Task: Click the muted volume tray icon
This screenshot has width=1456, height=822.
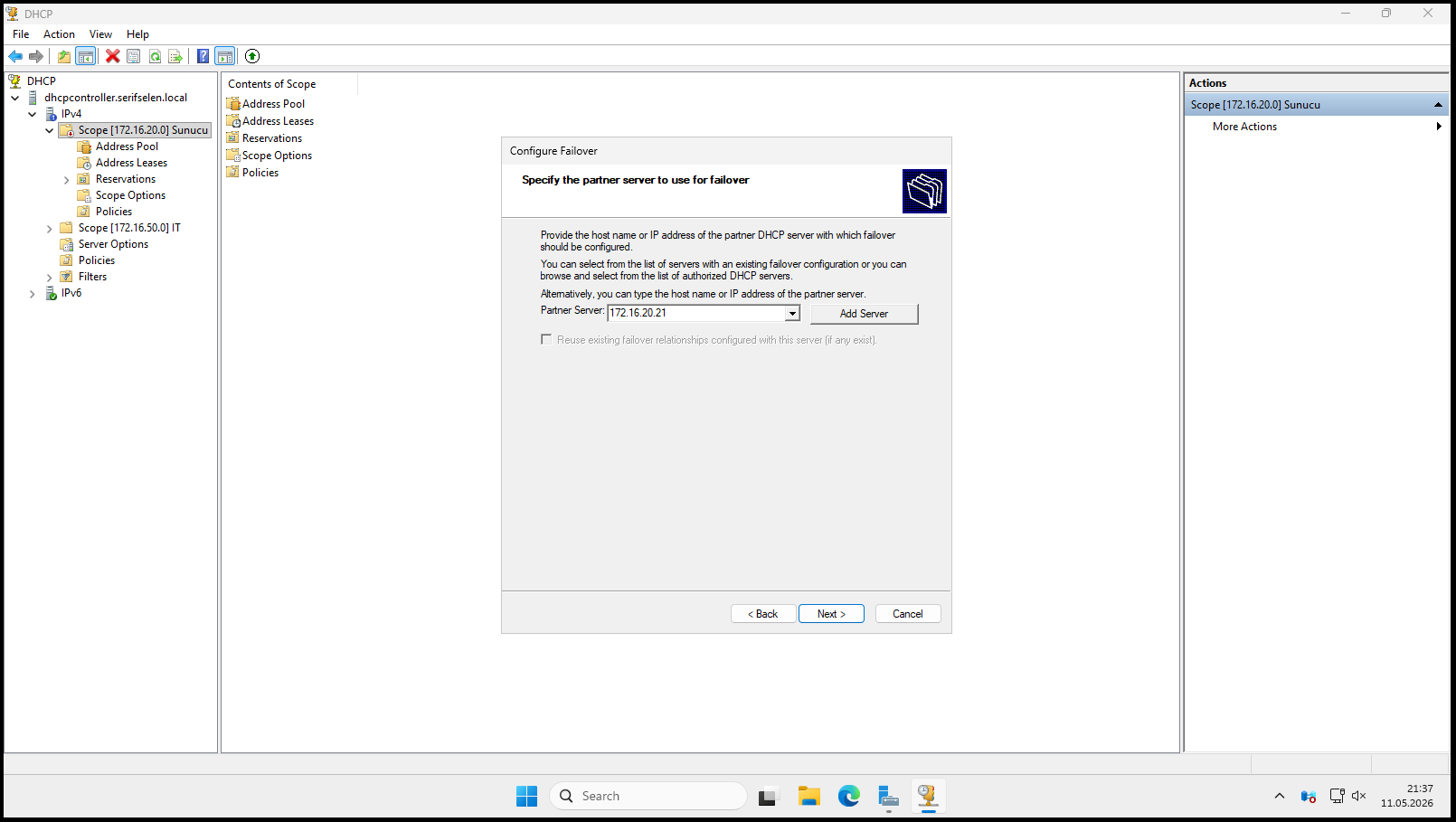Action: pyautogui.click(x=1358, y=796)
